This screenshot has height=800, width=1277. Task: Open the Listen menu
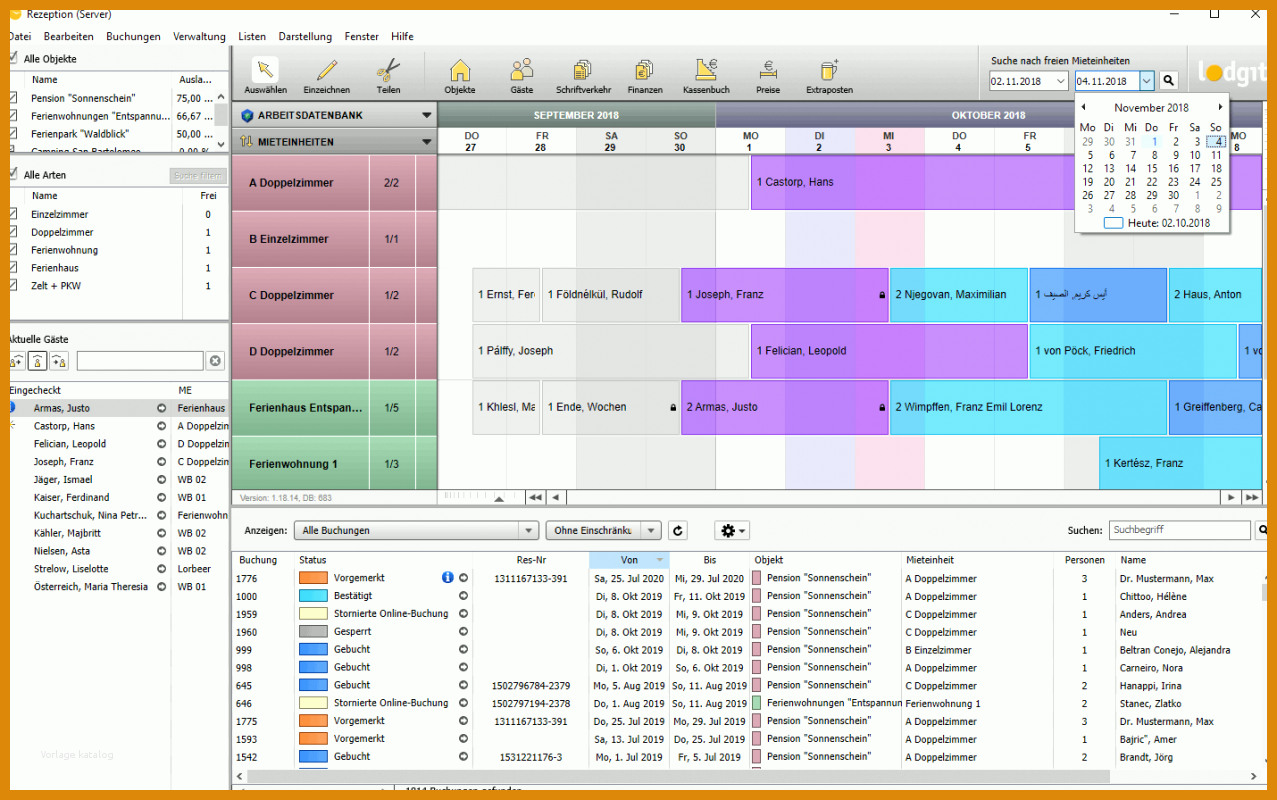click(x=252, y=36)
